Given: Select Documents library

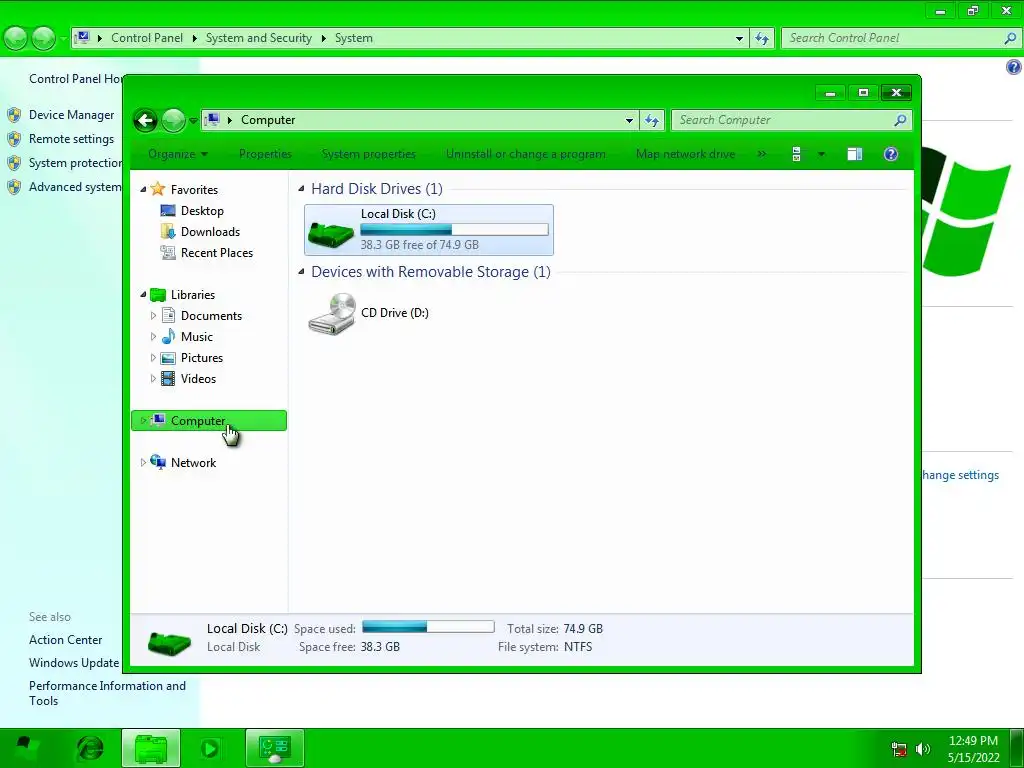Looking at the screenshot, I should click(x=211, y=315).
